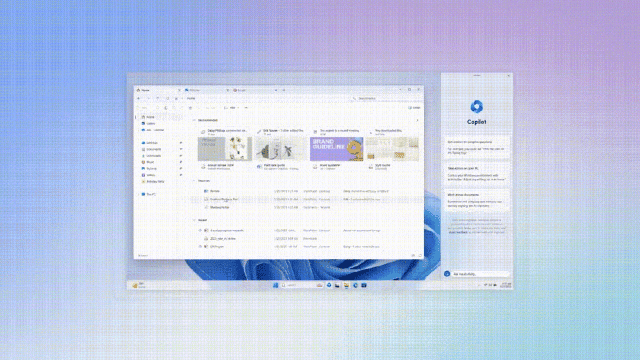This screenshot has width=640, height=360.
Task: Expand This PC tree node
Action: coord(138,194)
